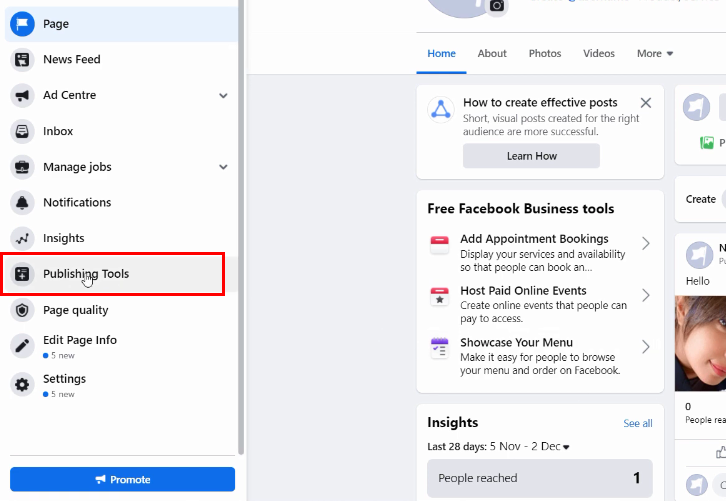
Task: Open Add Appointment Bookings via its arrow
Action: (x=645, y=244)
